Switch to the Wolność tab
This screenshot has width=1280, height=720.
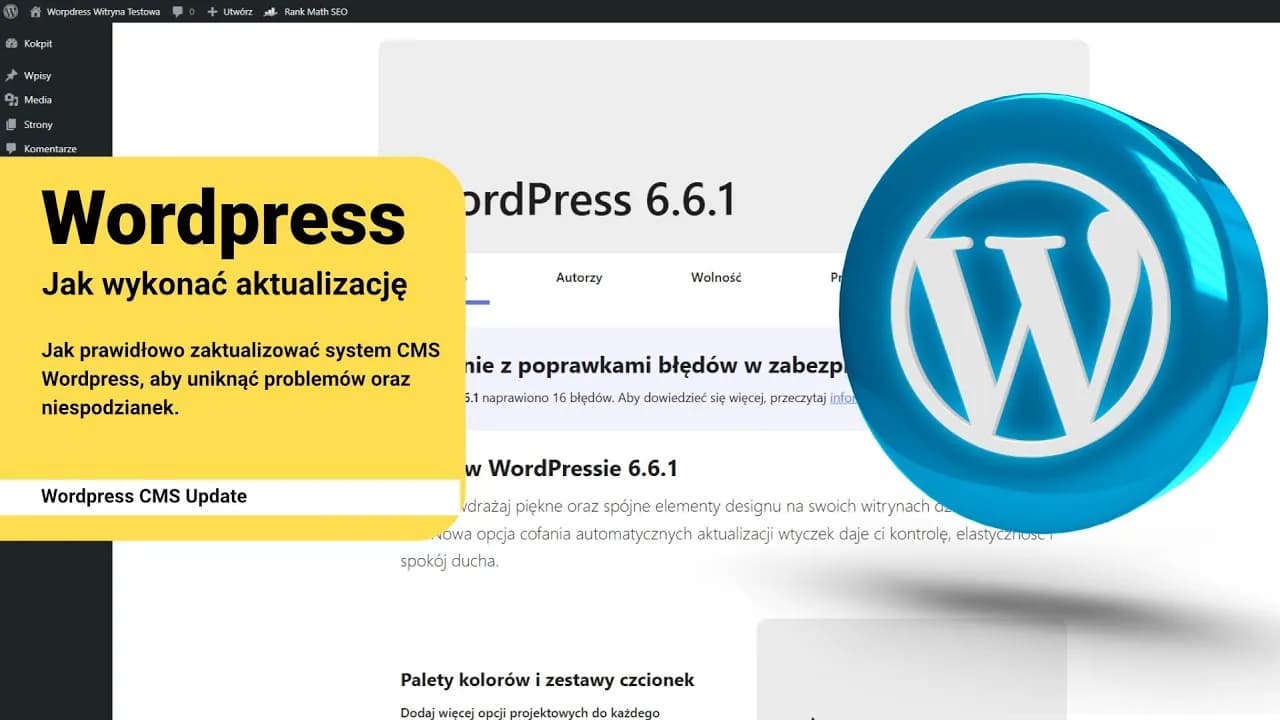(x=716, y=278)
